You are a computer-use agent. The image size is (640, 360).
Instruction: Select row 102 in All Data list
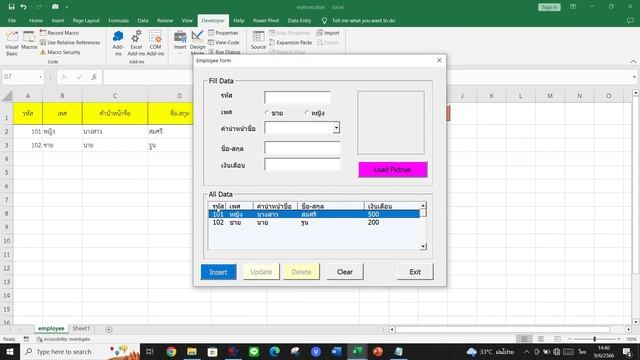point(314,222)
